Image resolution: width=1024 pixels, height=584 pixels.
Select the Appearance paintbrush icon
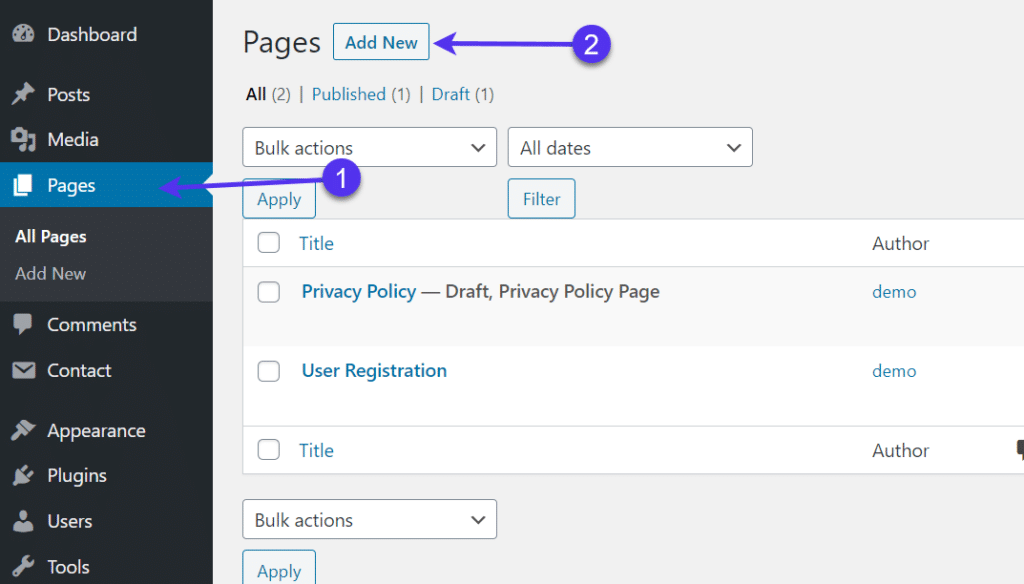coord(24,430)
